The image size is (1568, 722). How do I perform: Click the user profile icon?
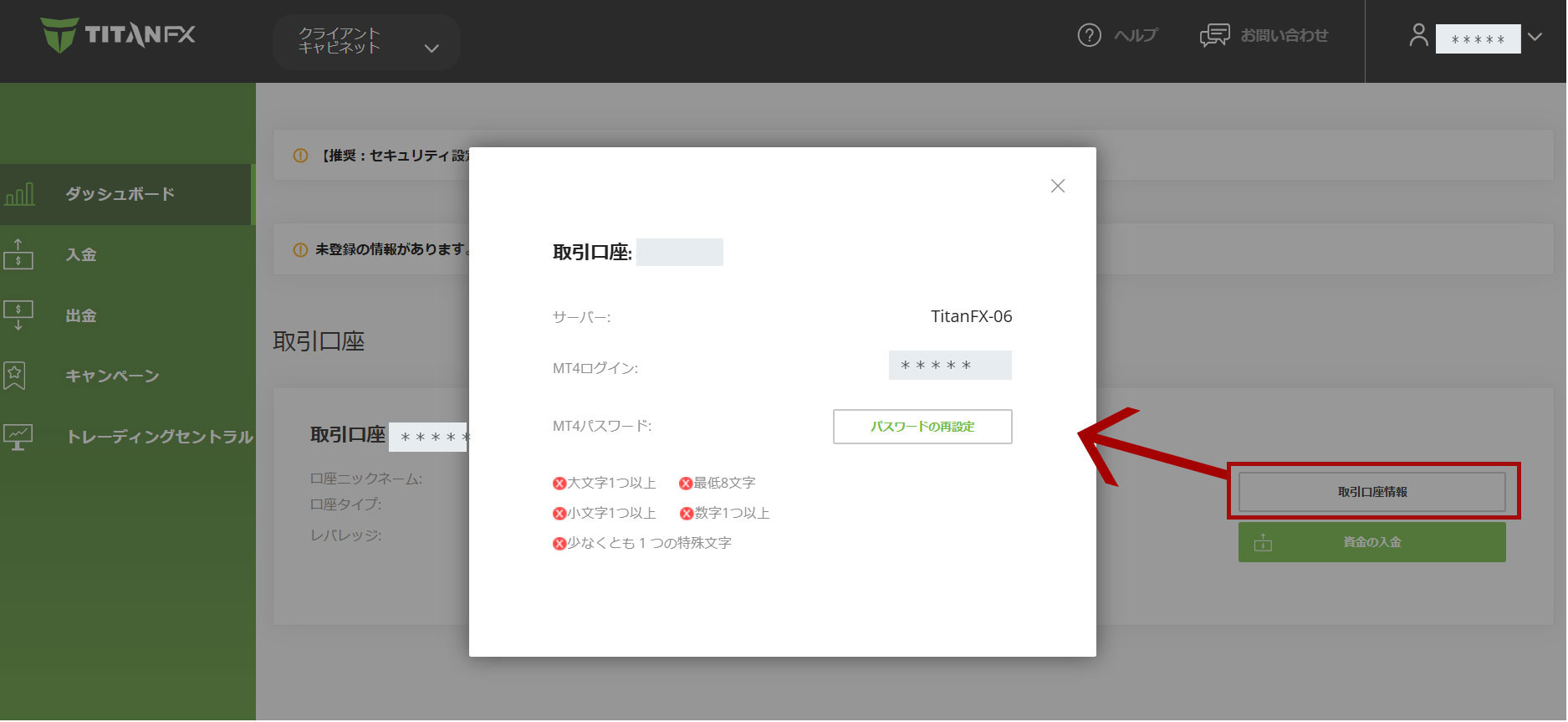(1418, 35)
